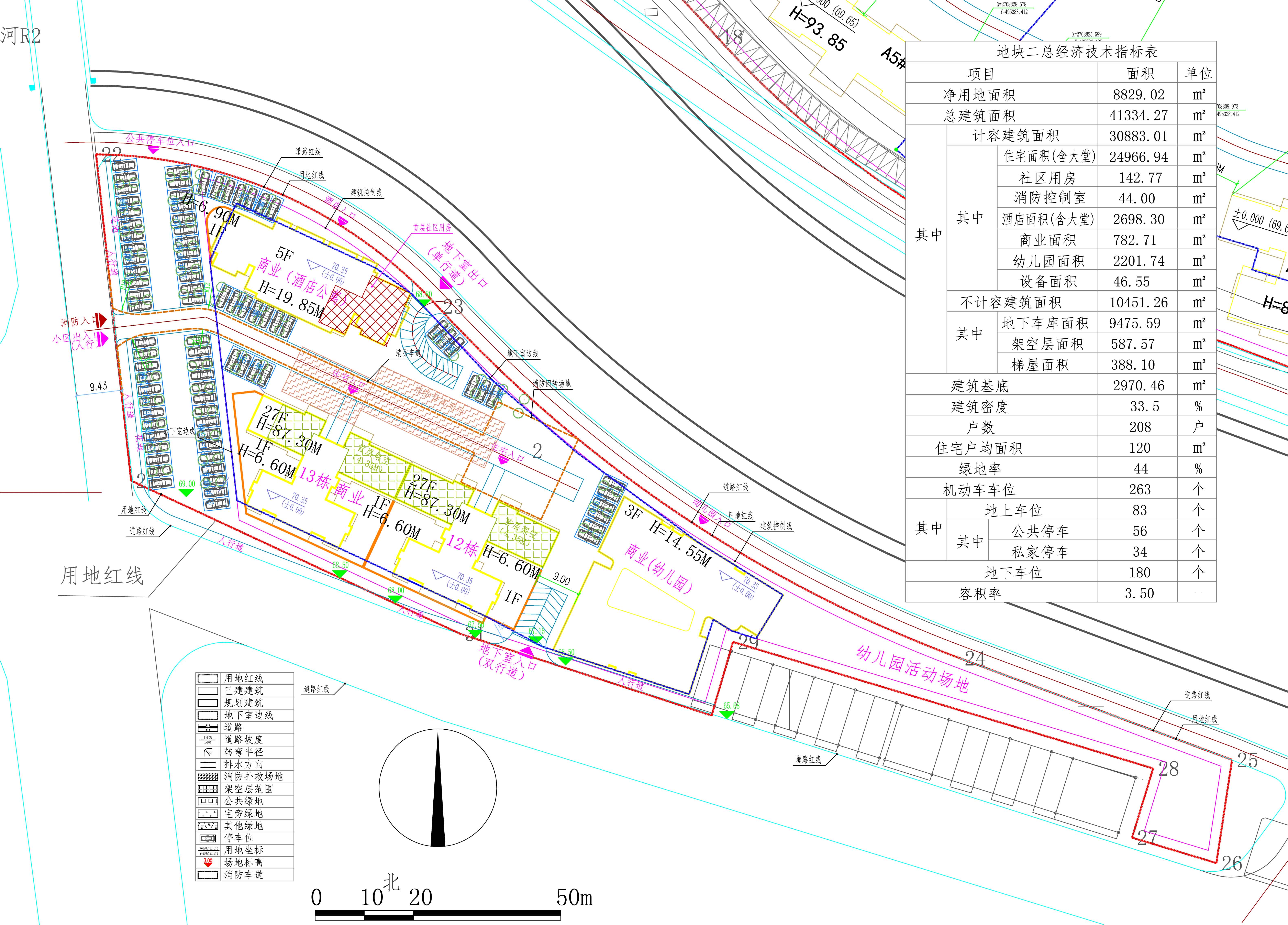The image size is (1288, 925).
Task: Click the 幼儿园活动场地 label on the plan
Action: pos(912,668)
